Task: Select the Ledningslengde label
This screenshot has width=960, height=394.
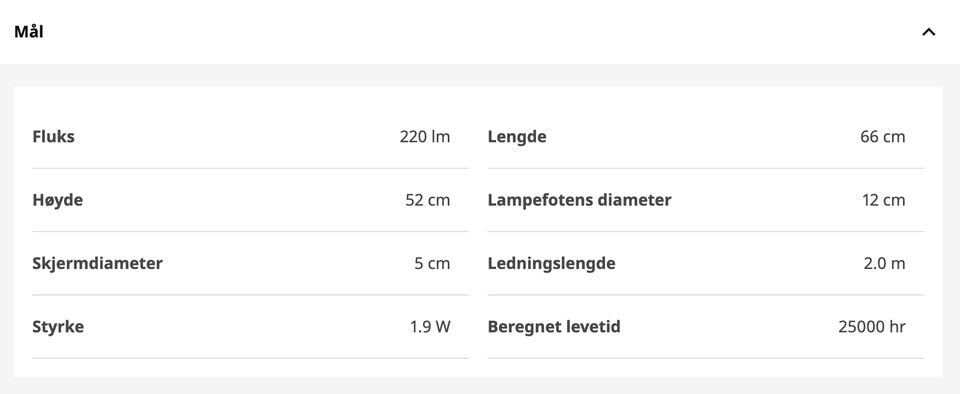Action: [552, 264]
